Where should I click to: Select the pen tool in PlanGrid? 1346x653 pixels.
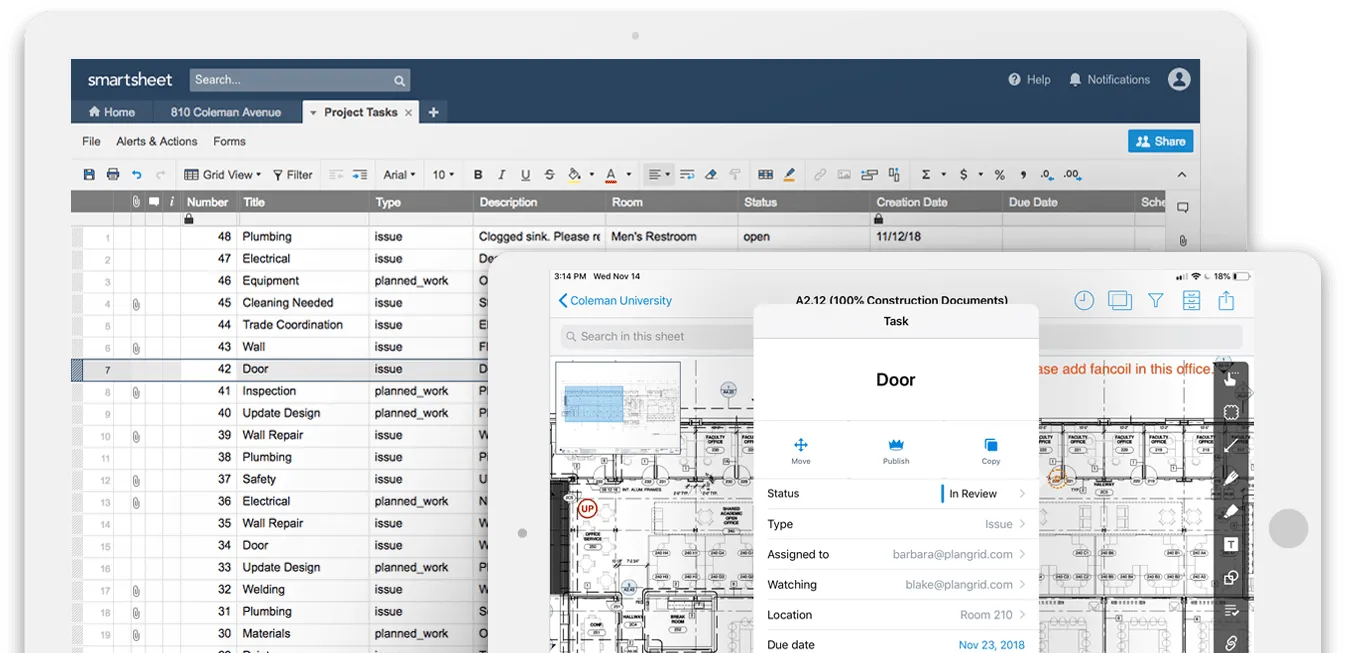click(x=1231, y=479)
